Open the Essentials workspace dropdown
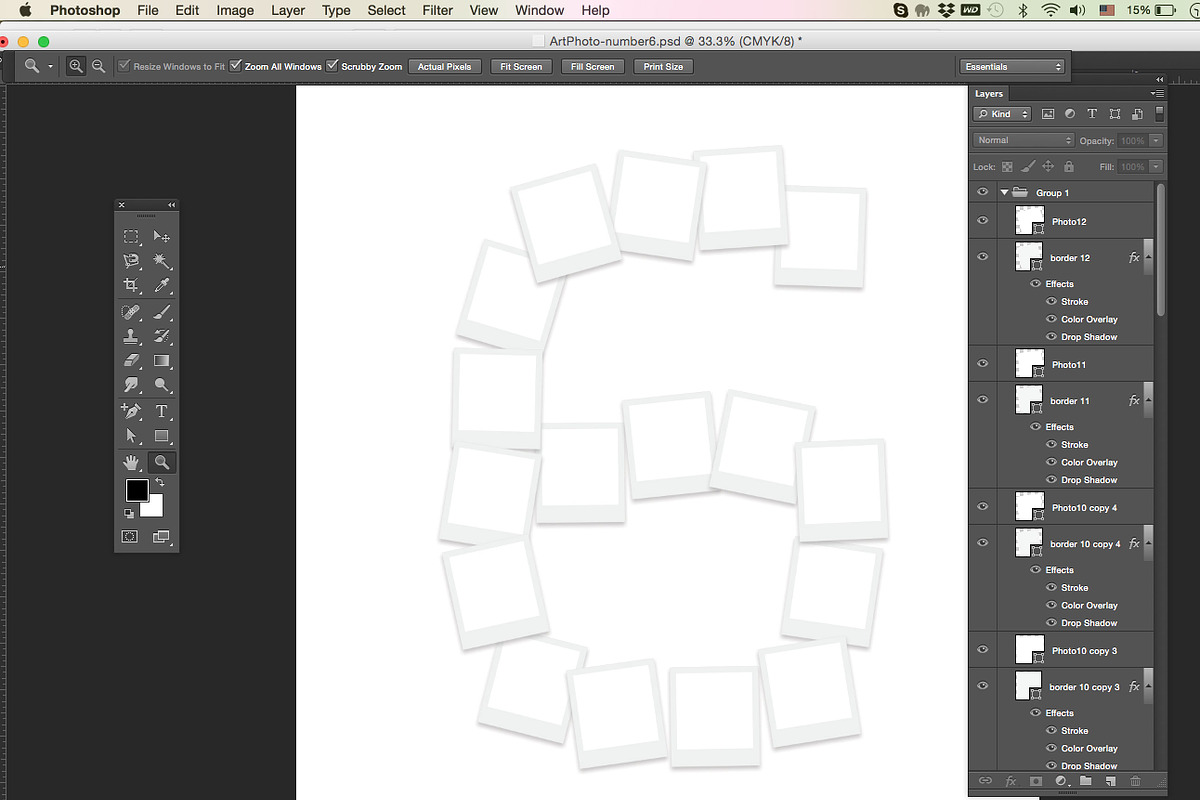Screen dimensions: 1200x800 1012,67
